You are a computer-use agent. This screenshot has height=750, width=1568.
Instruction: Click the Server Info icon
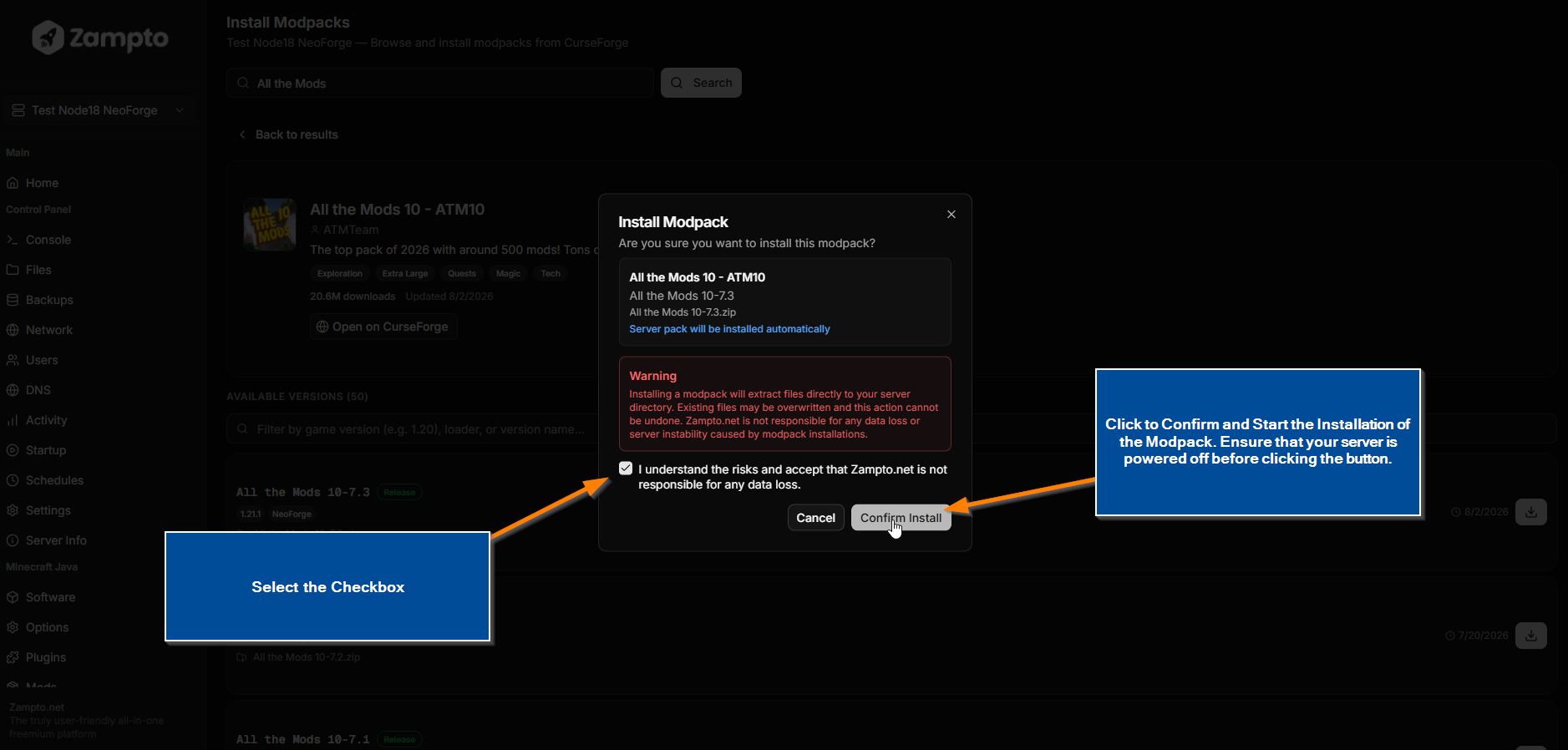13,540
